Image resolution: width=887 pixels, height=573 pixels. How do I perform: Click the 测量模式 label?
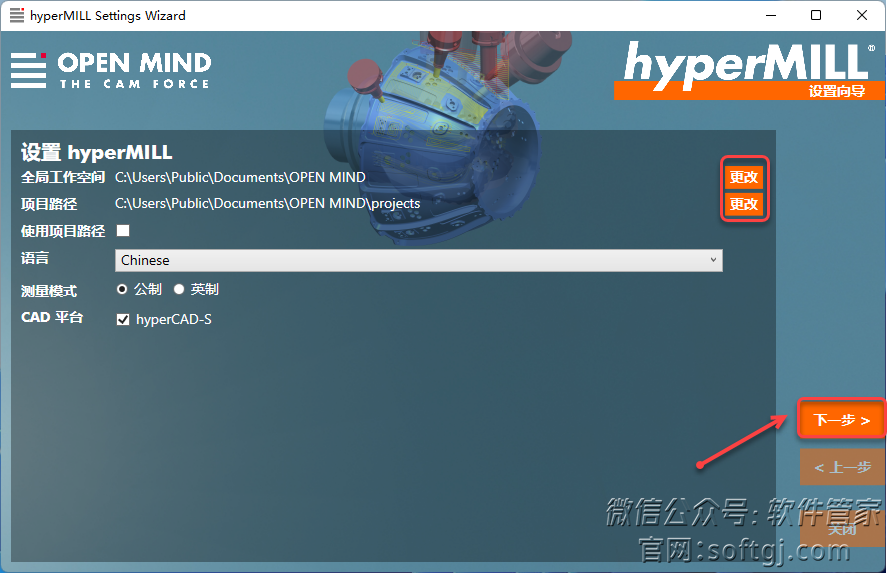49,291
